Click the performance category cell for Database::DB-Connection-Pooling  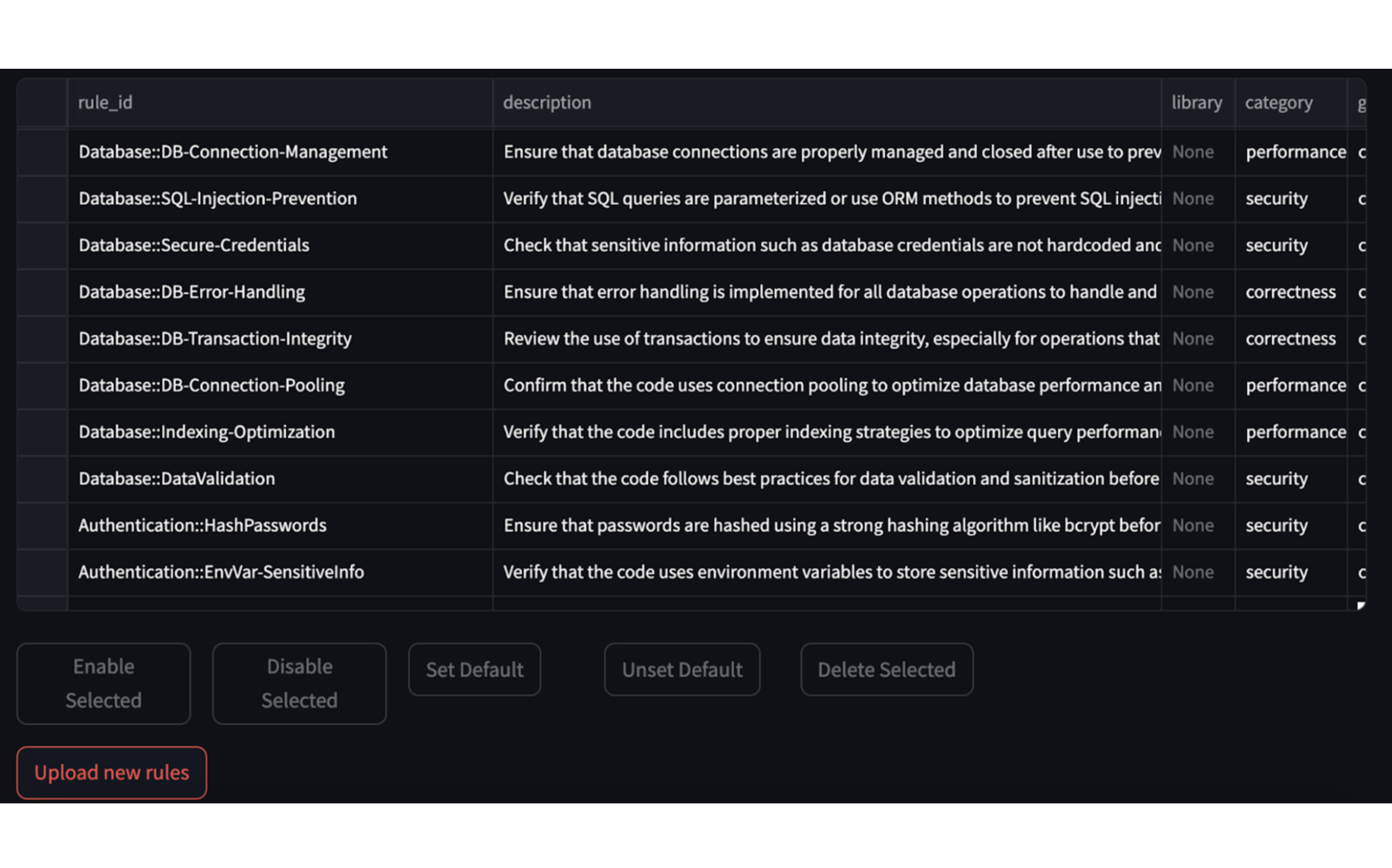pos(1295,385)
